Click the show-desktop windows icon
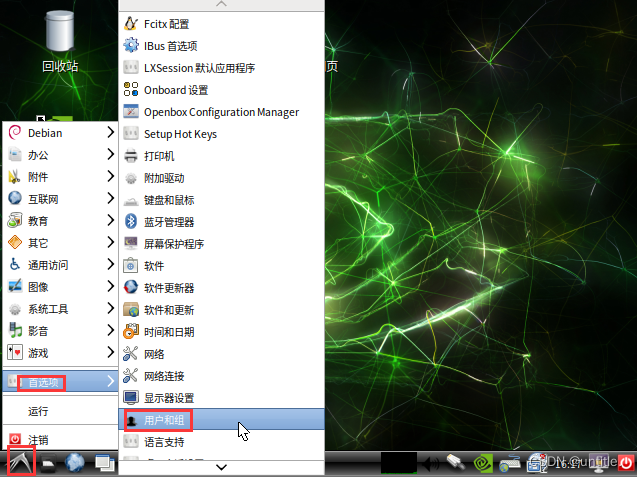 point(105,463)
